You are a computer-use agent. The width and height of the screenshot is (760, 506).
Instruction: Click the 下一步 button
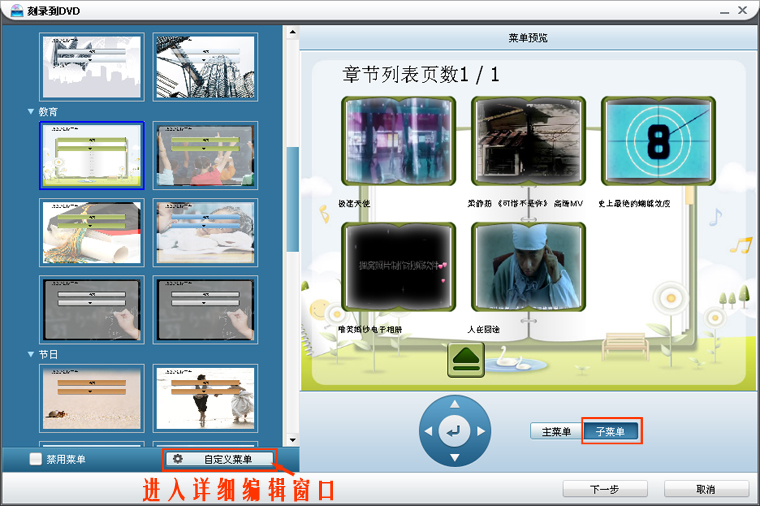pos(605,489)
